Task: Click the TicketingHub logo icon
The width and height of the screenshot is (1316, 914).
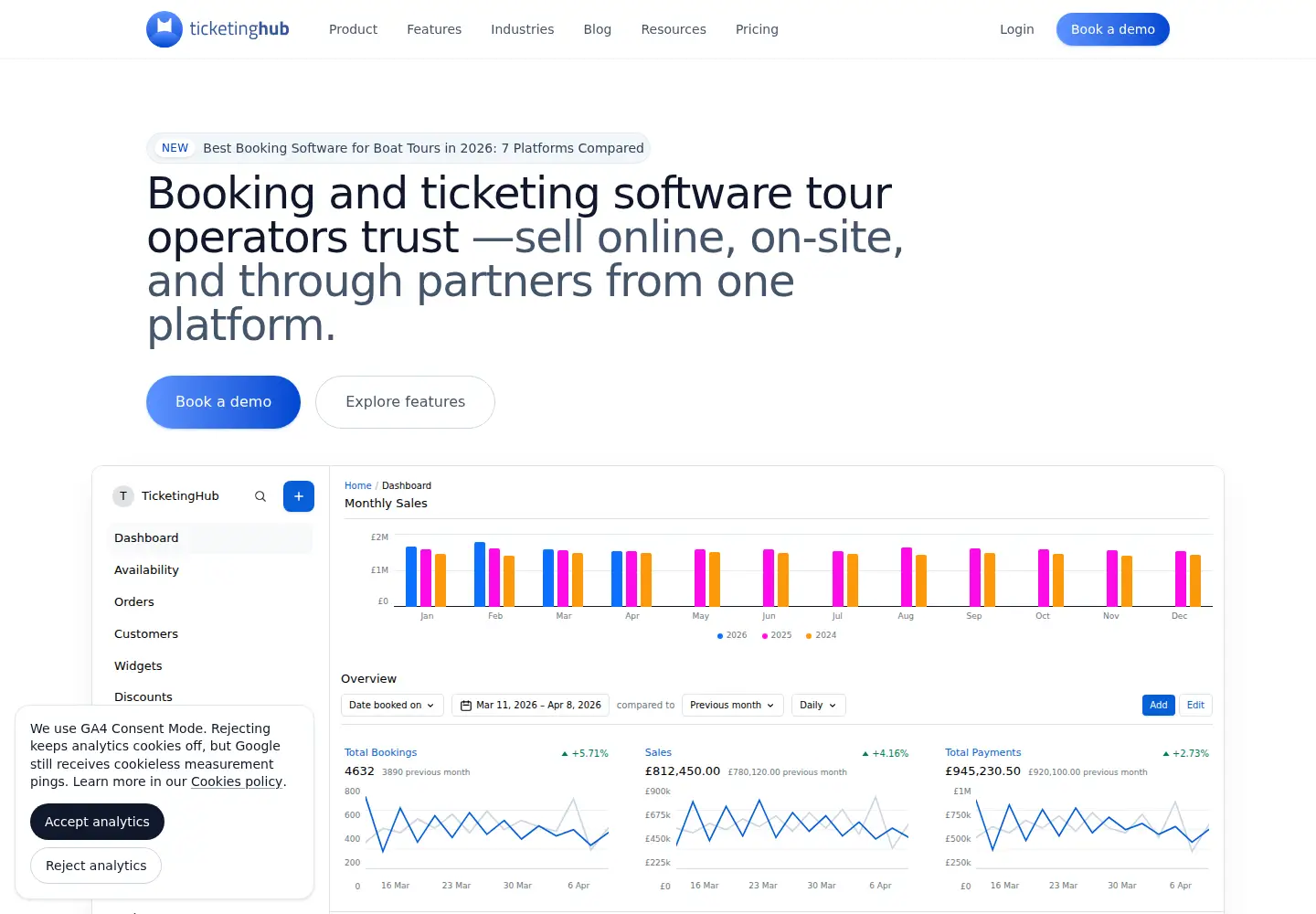Action: point(164,29)
